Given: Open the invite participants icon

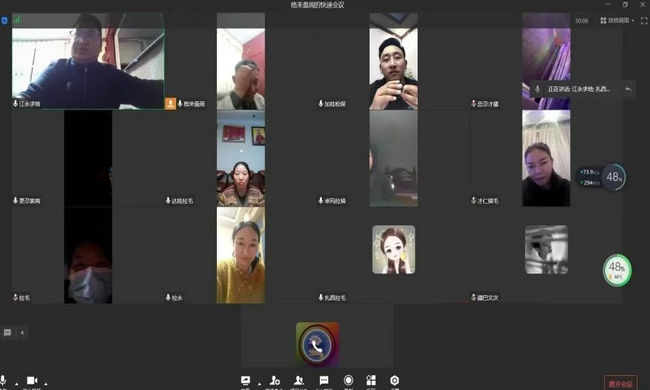Looking at the screenshot, I should [x=274, y=380].
